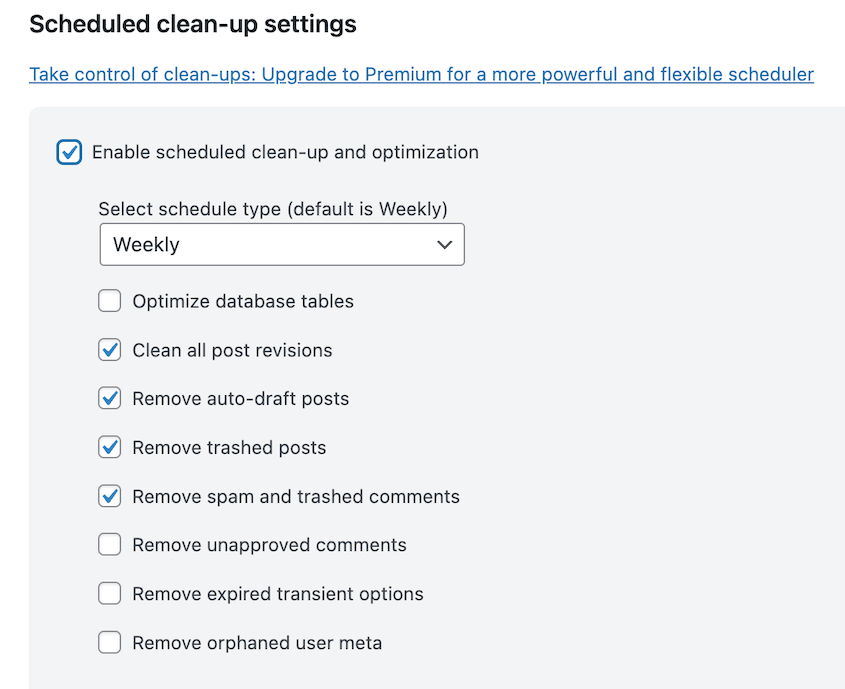Toggle checkbox via "Optimize database tables" label
The width and height of the screenshot is (845, 689).
pos(245,300)
